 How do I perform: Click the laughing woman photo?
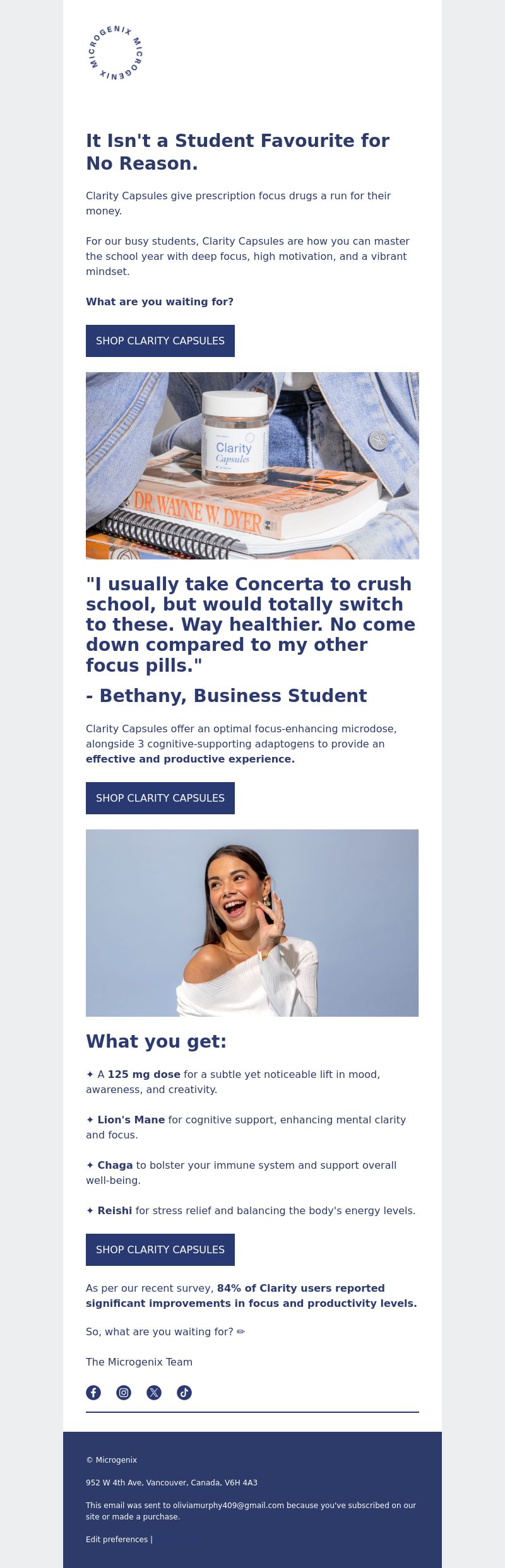click(x=252, y=923)
